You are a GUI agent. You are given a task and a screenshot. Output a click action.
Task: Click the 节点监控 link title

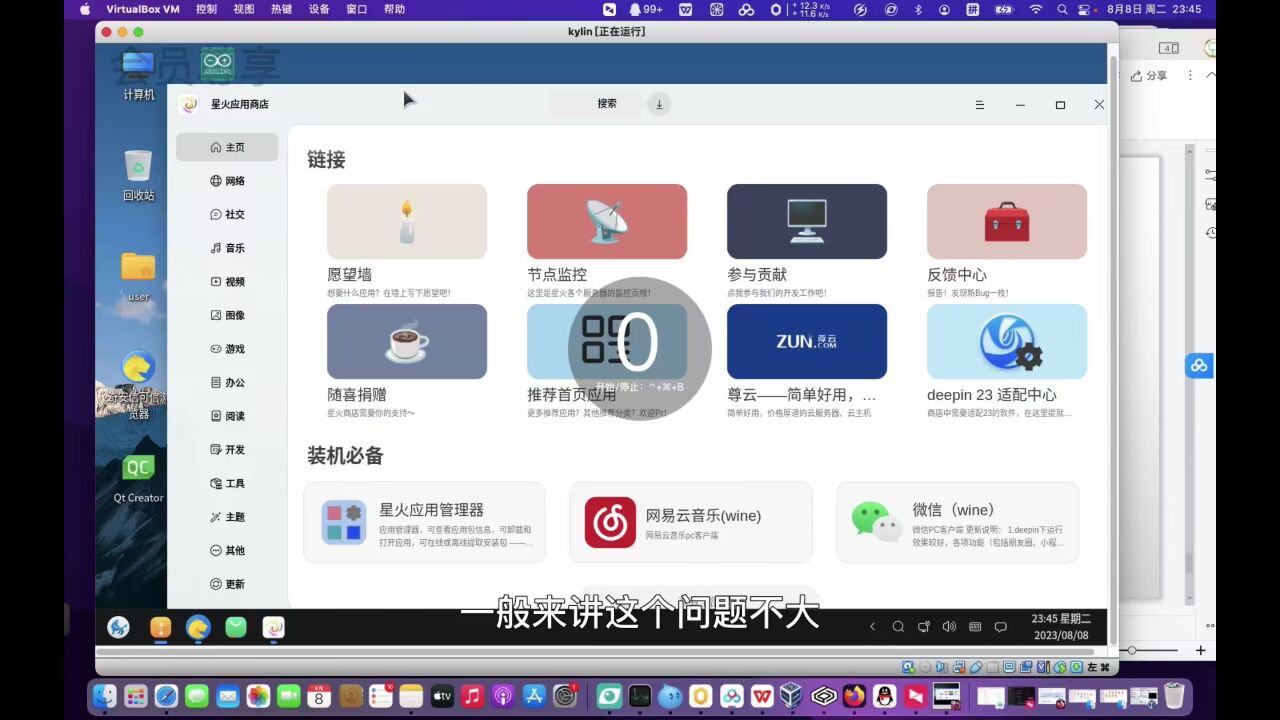pos(557,274)
